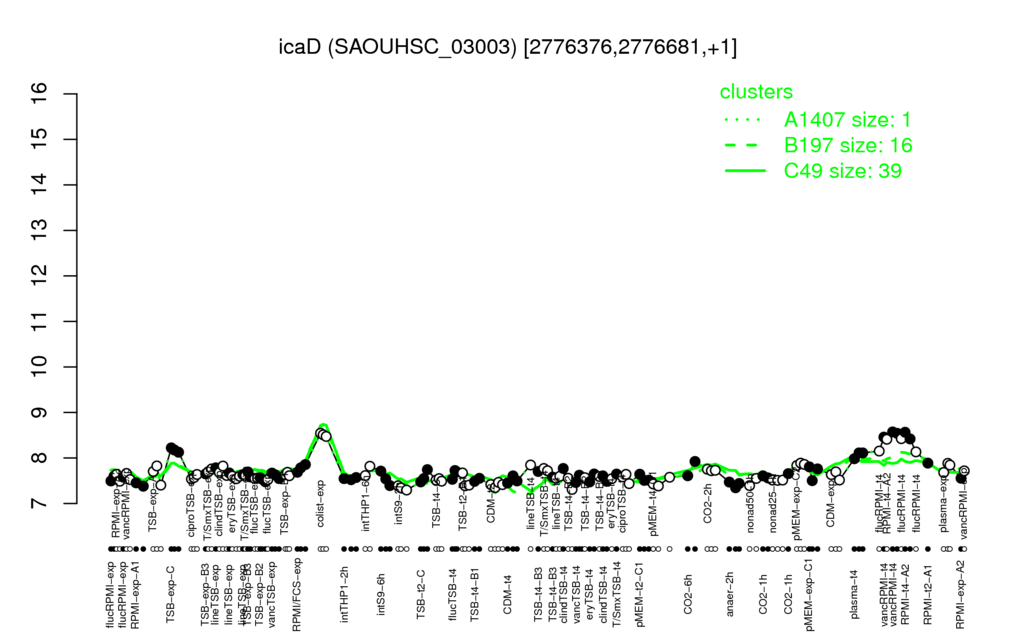Click x-axis label 'intTHP1-2h'

pos(345,594)
